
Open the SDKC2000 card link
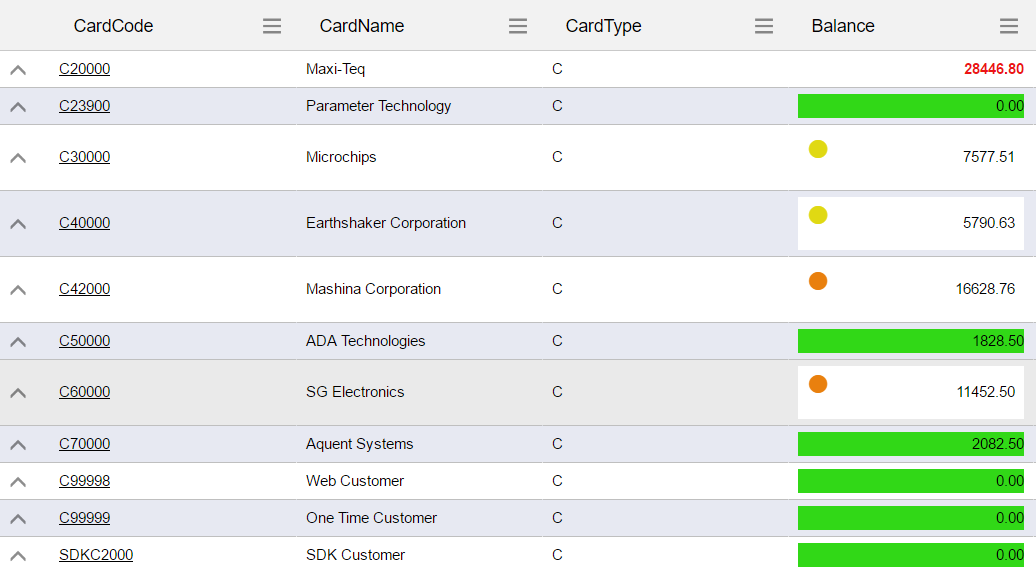[x=96, y=555]
